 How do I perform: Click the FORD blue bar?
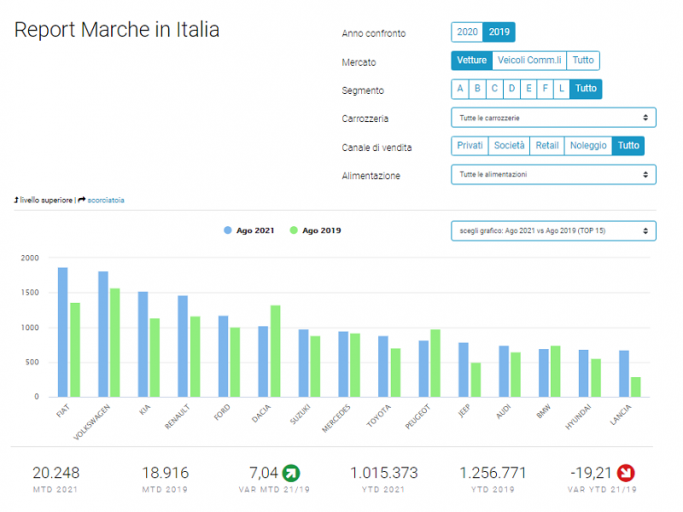click(x=223, y=356)
